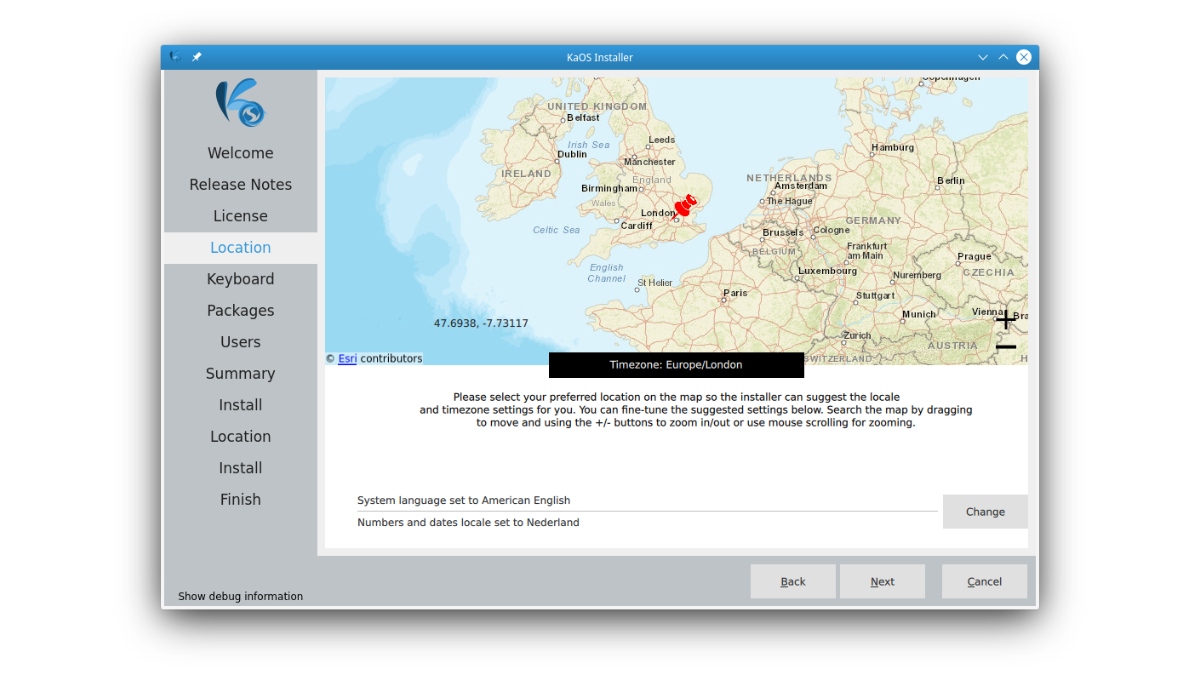Viewport: 1200px width, 675px height.
Task: Click Leeds on the map
Action: 662,140
